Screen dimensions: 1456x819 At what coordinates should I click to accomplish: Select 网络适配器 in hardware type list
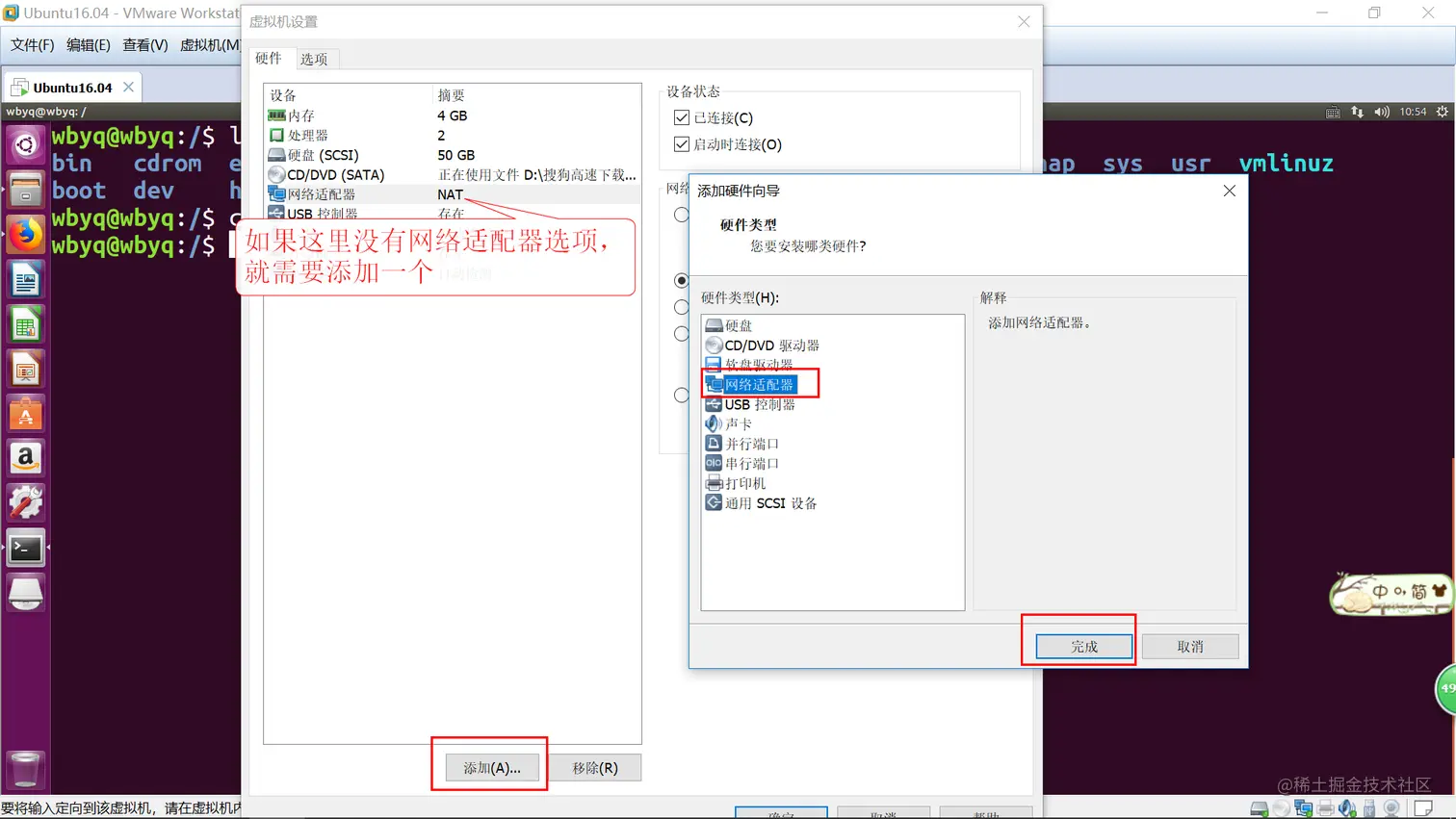tap(750, 385)
